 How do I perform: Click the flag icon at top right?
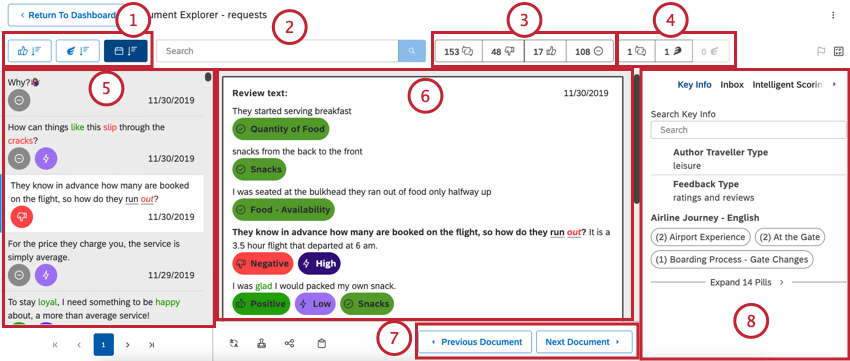(x=821, y=51)
